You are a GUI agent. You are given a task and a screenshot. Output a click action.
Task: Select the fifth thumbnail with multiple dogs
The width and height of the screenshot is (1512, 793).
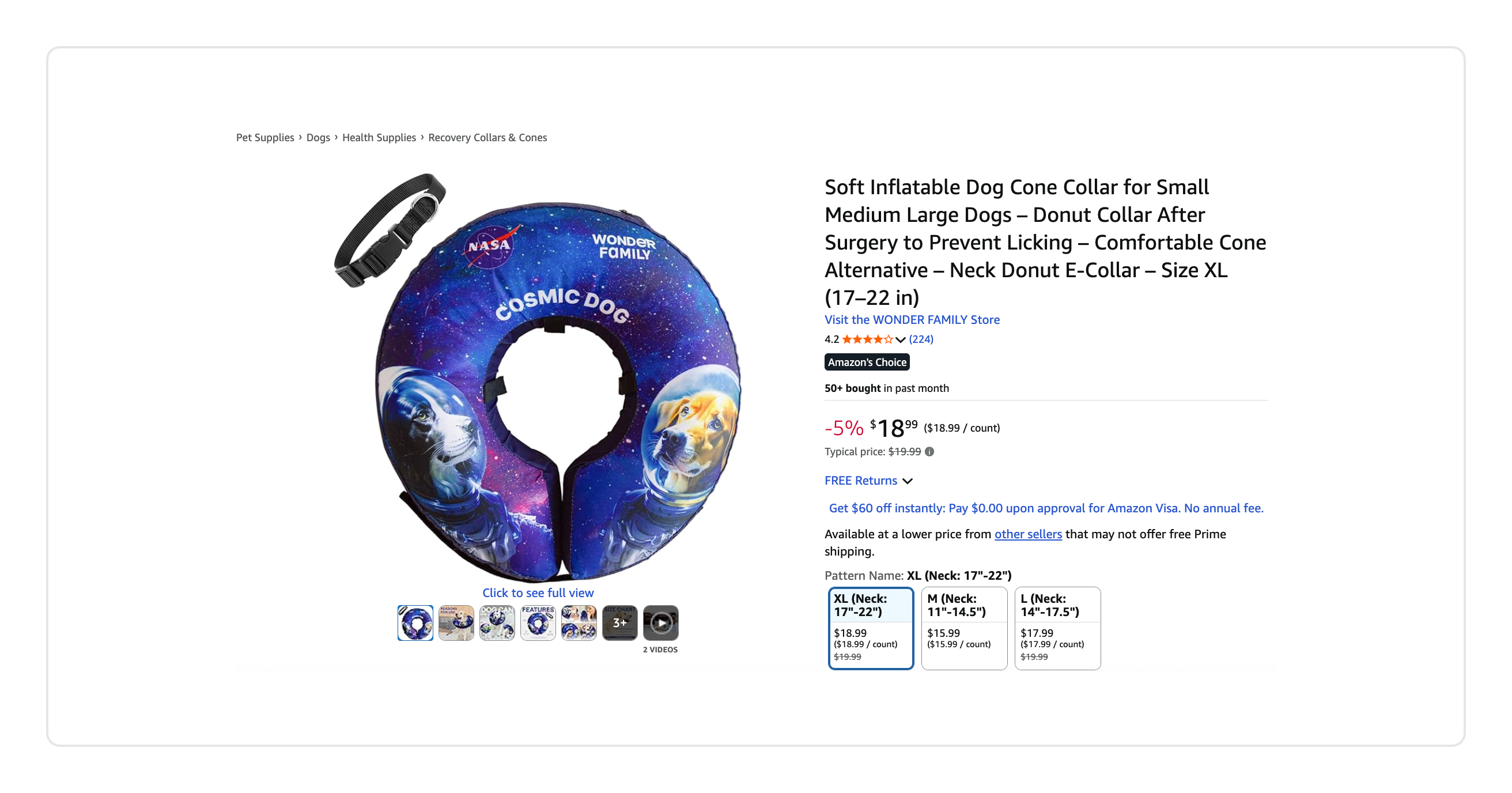579,623
